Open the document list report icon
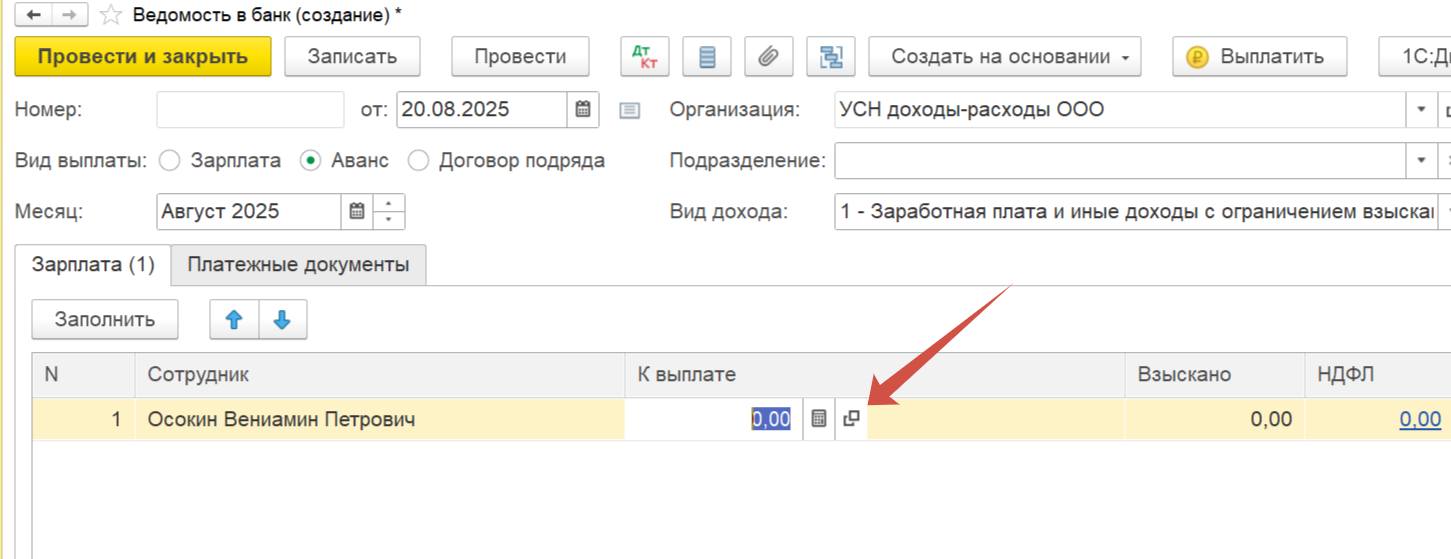The height and width of the screenshot is (559, 1451). pyautogui.click(x=707, y=57)
